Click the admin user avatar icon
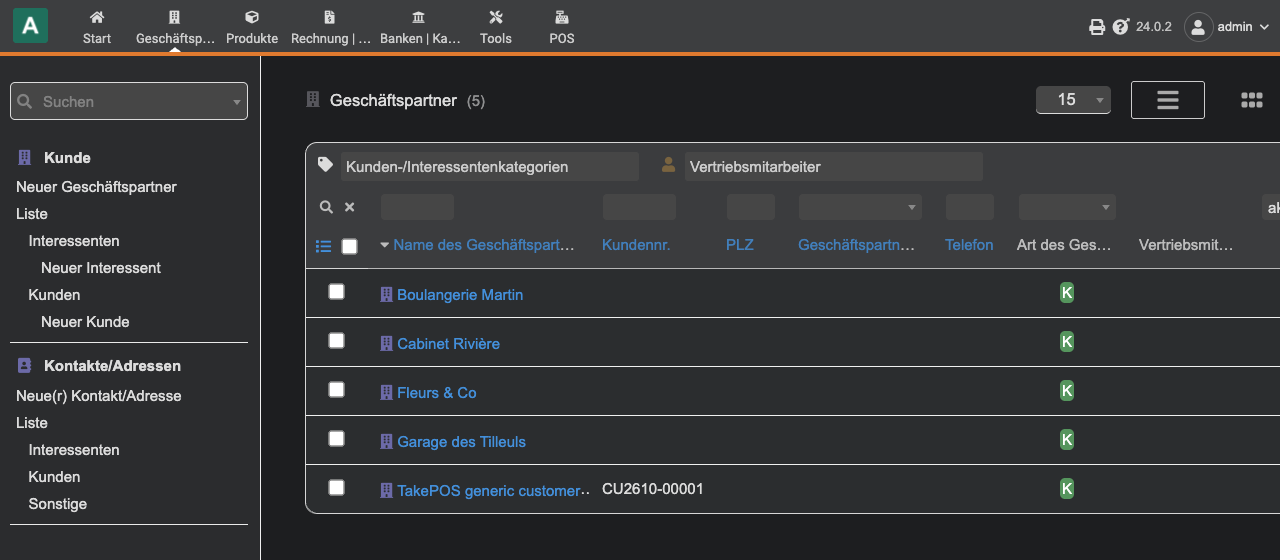Screen dimensions: 1280x560 pos(1198,27)
